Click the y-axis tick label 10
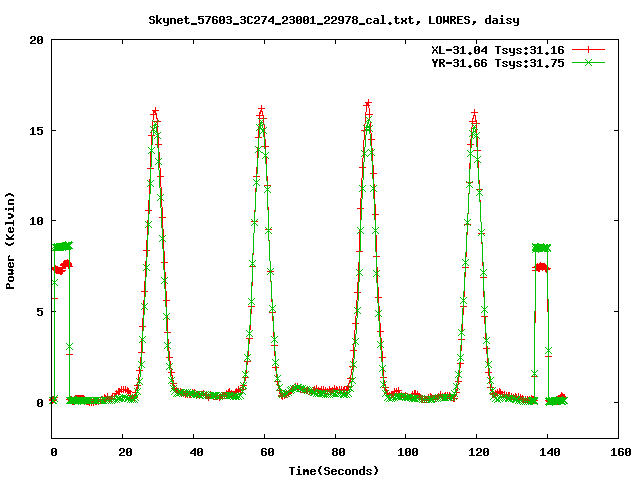 [36, 221]
